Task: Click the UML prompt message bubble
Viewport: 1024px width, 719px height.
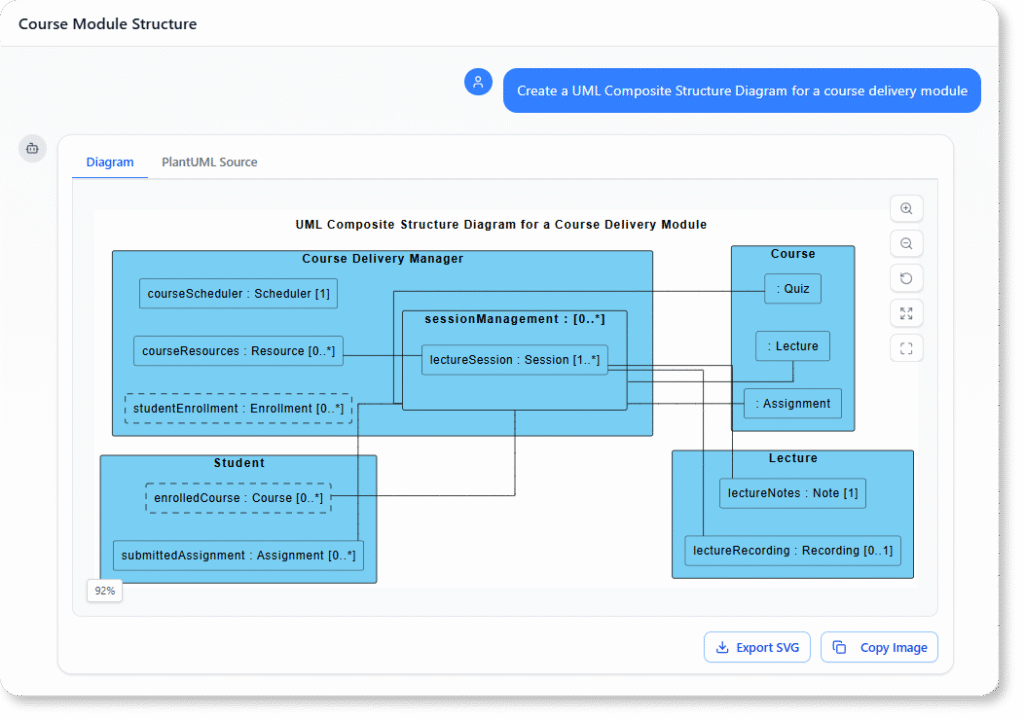Action: (x=742, y=90)
